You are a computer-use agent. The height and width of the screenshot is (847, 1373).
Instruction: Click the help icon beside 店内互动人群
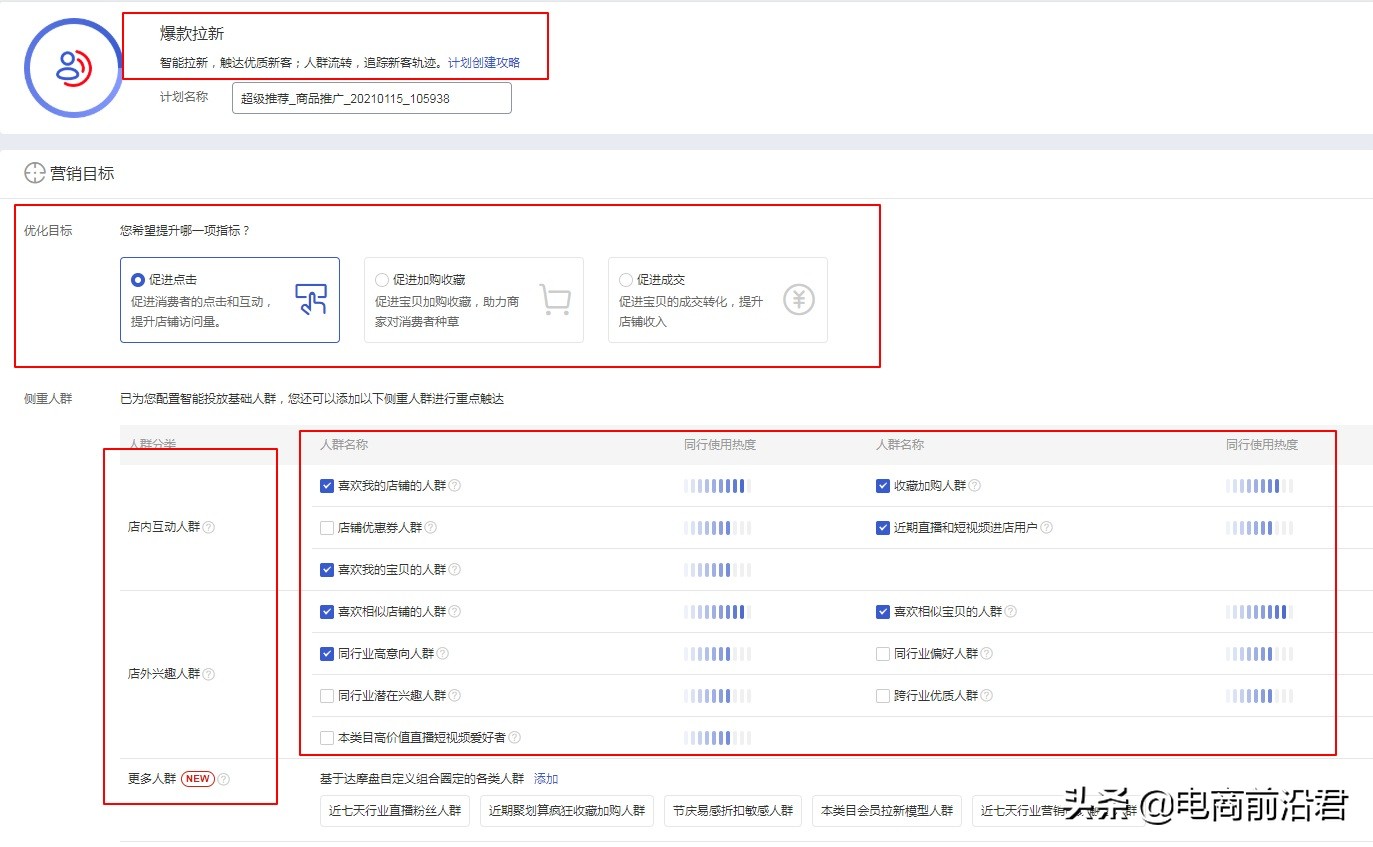207,527
